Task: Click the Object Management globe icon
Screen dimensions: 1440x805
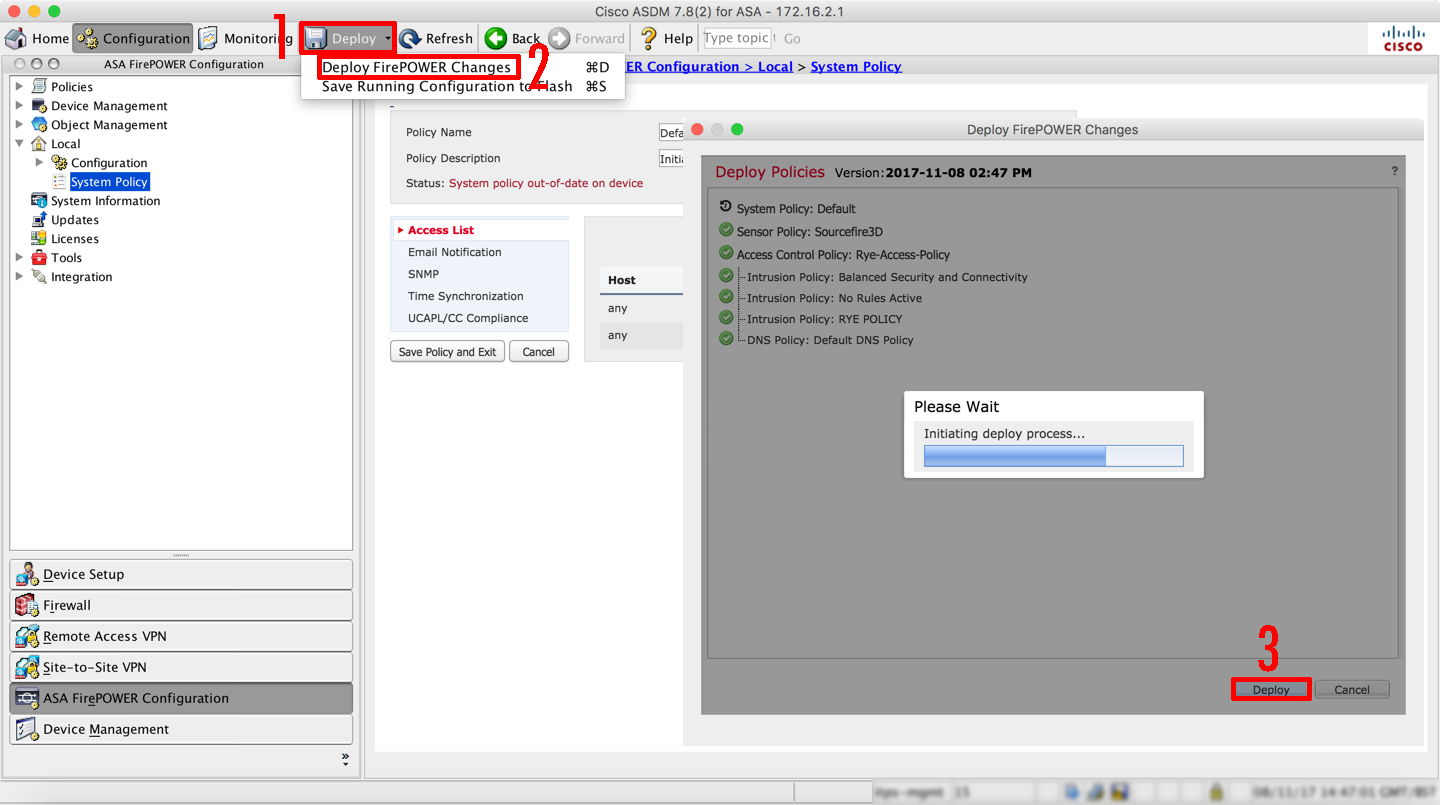Action: (x=39, y=125)
